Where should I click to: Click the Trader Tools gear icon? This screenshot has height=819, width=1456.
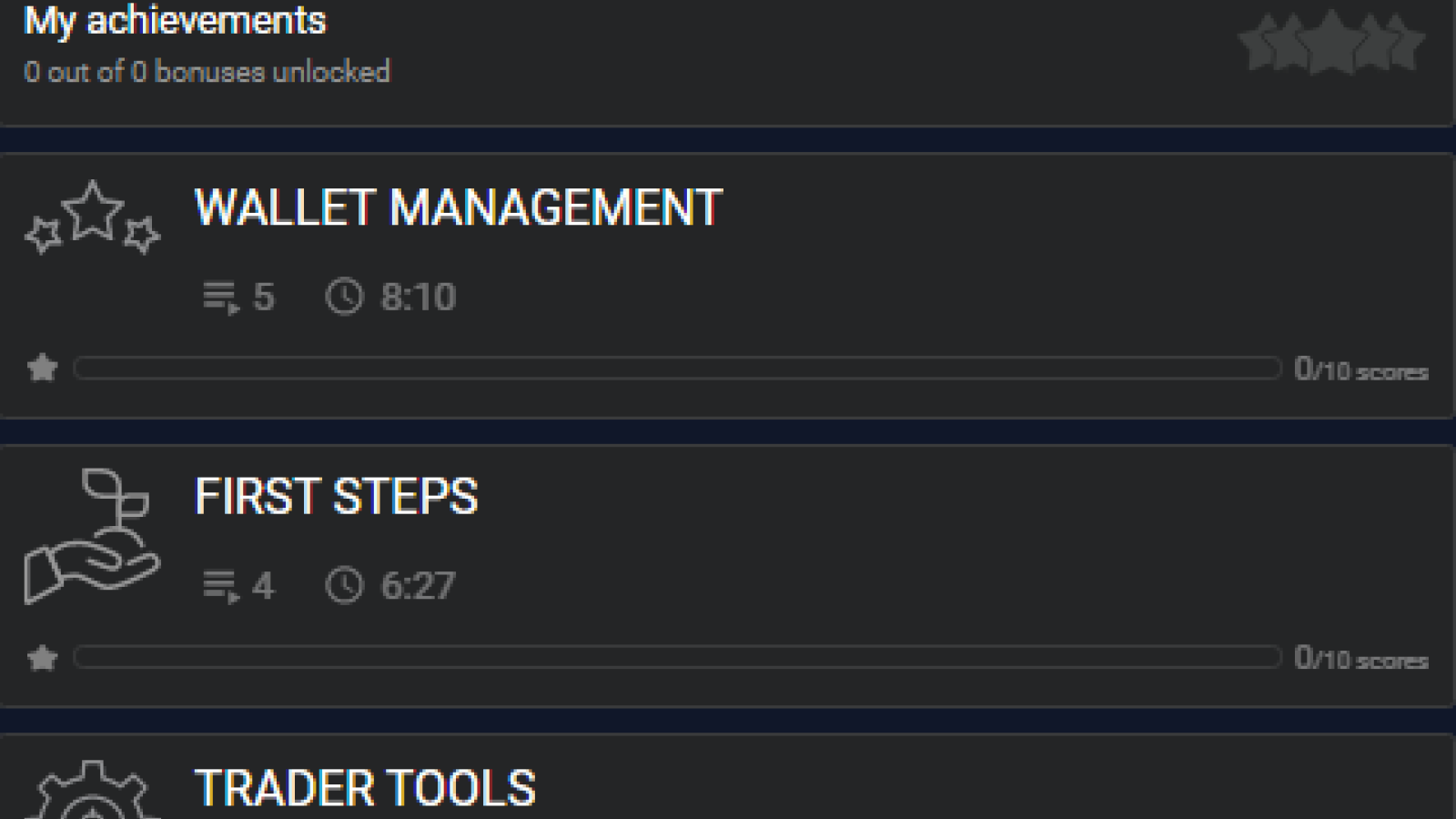92,790
